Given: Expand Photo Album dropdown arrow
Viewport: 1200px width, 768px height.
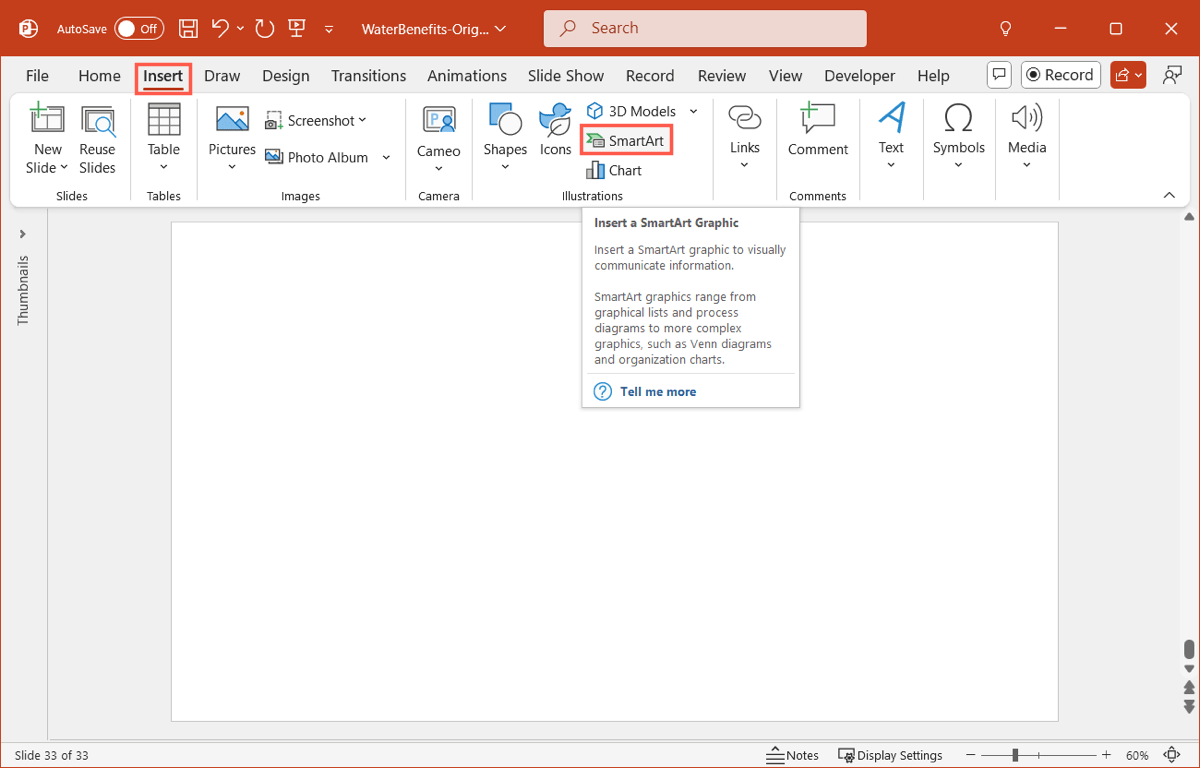Looking at the screenshot, I should pyautogui.click(x=386, y=157).
